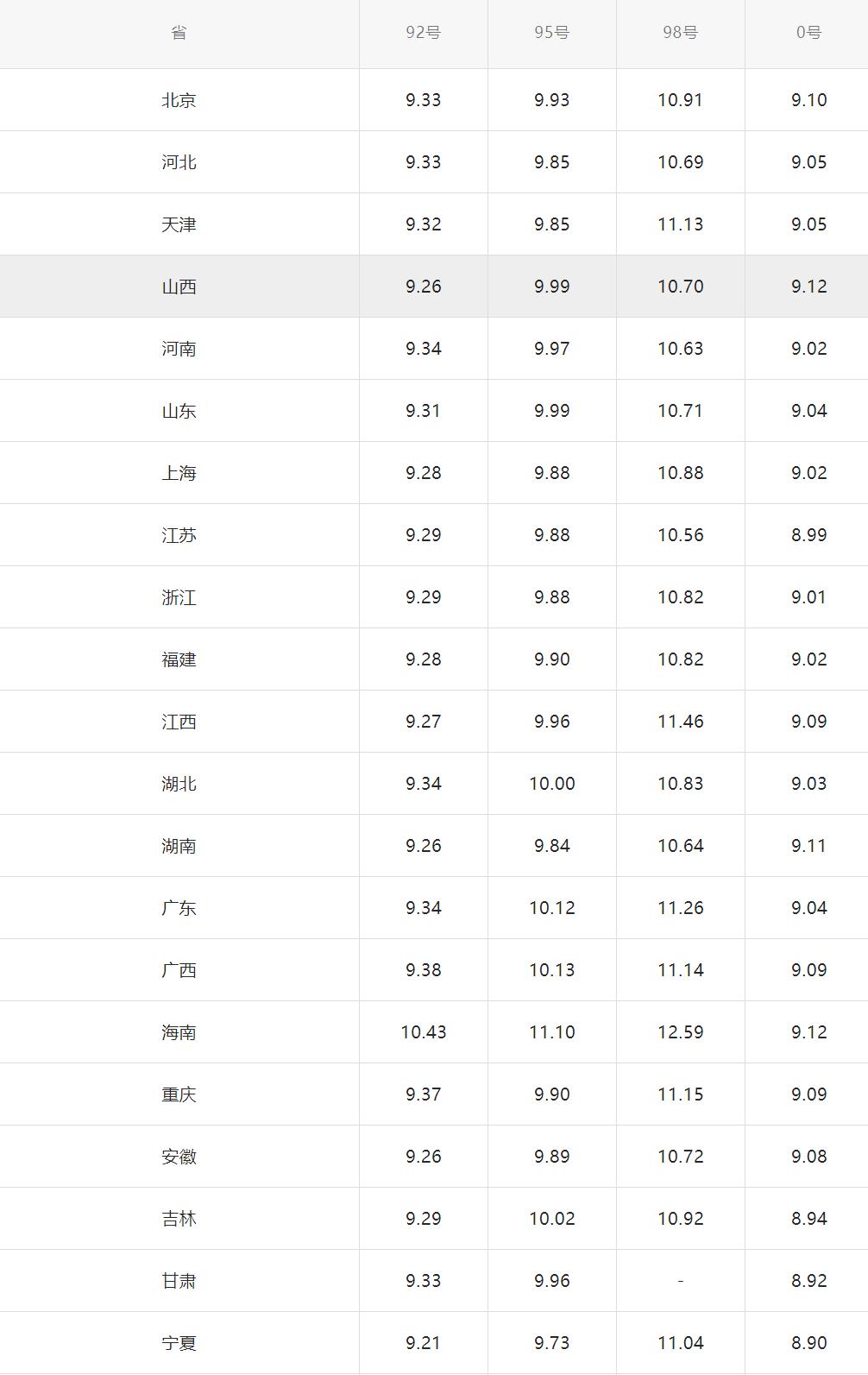Click 天津 98号 price 11.13

pos(681,224)
